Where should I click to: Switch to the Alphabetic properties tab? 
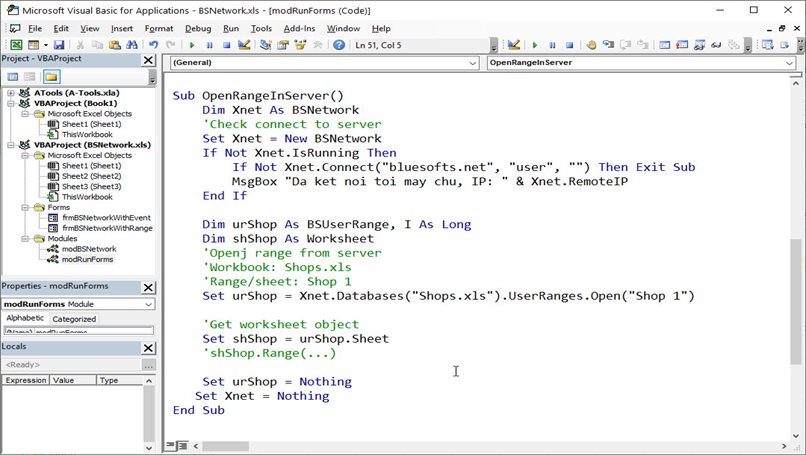[25, 318]
